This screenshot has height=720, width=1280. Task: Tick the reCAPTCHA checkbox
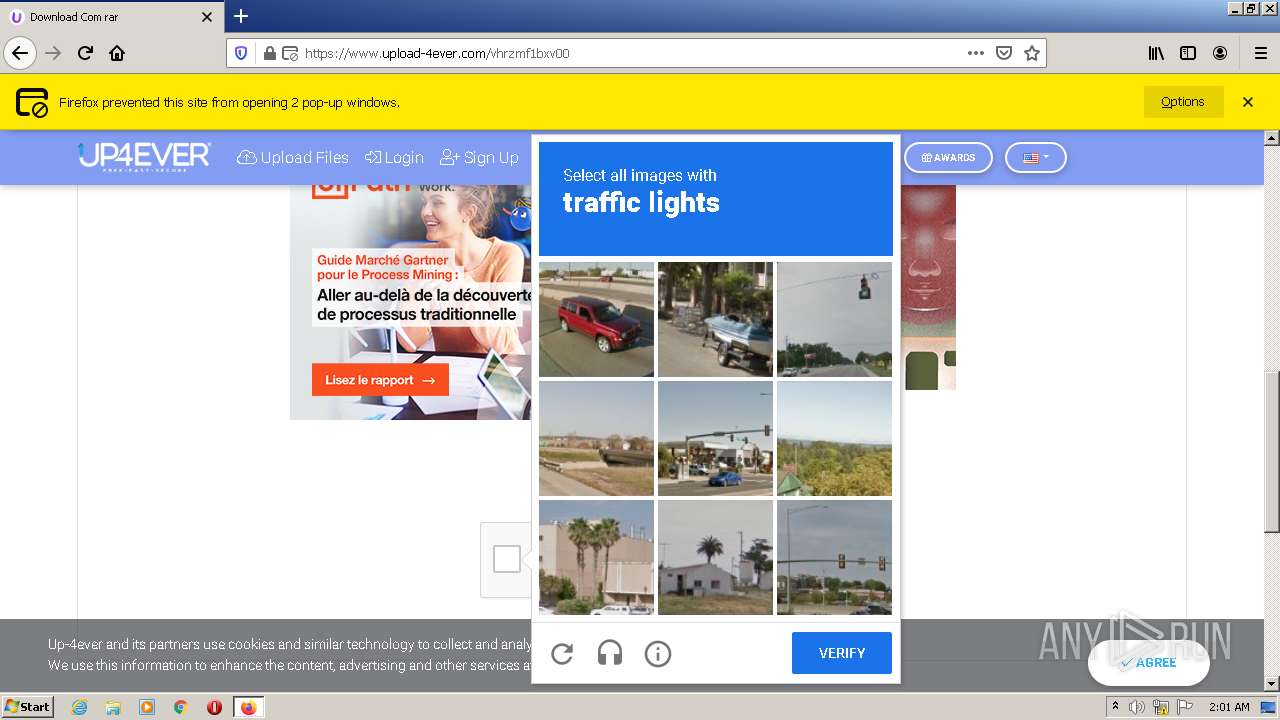507,559
